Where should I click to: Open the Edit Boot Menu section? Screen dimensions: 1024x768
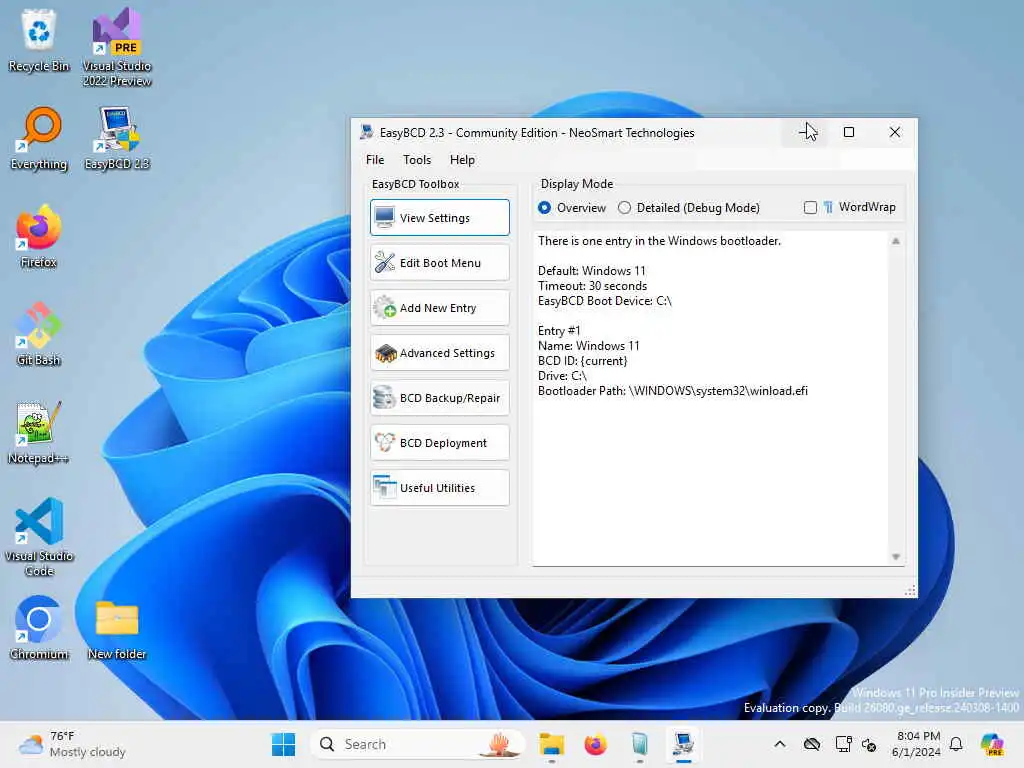(x=440, y=263)
